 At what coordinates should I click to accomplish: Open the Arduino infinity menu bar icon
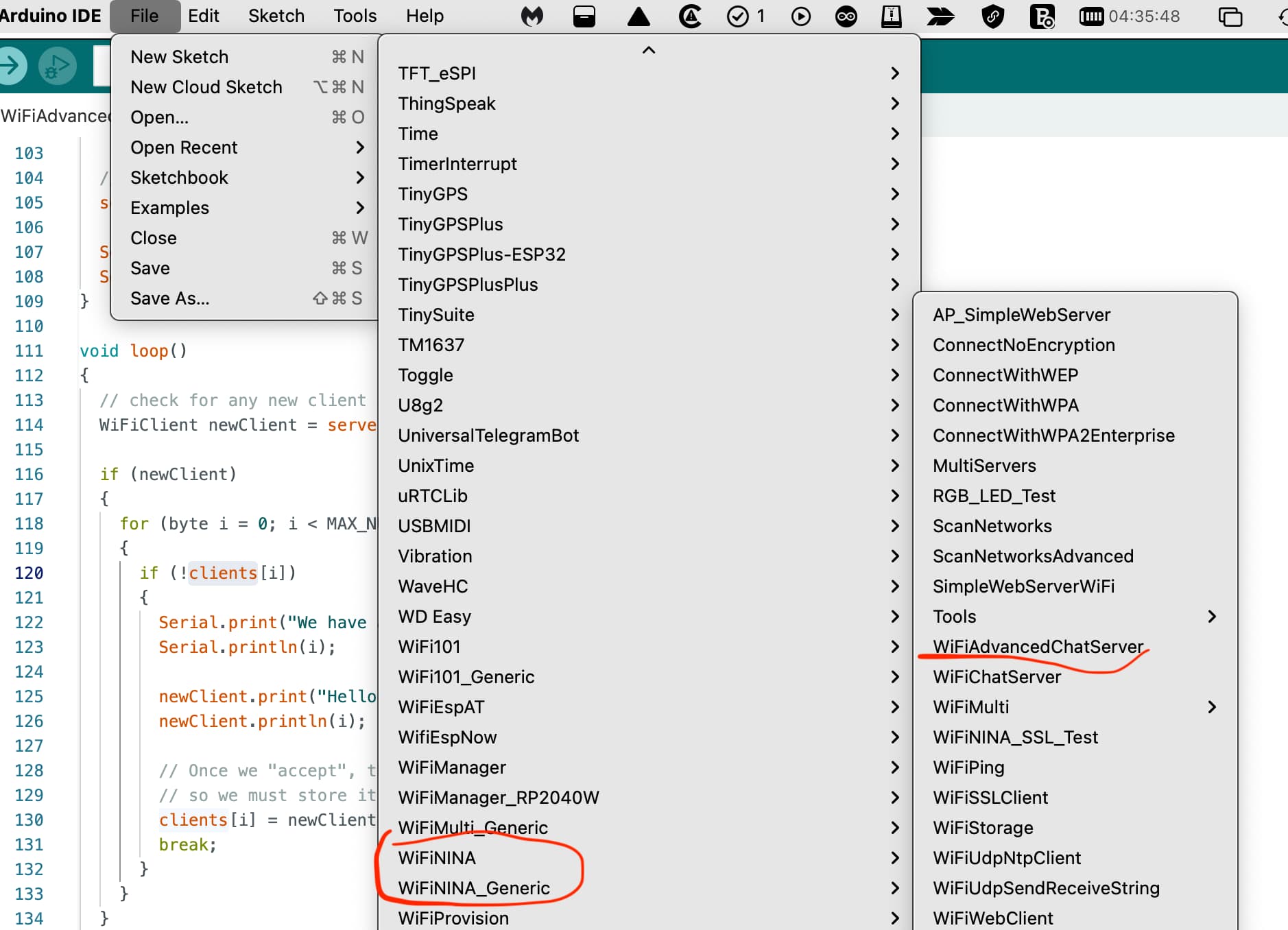(846, 16)
